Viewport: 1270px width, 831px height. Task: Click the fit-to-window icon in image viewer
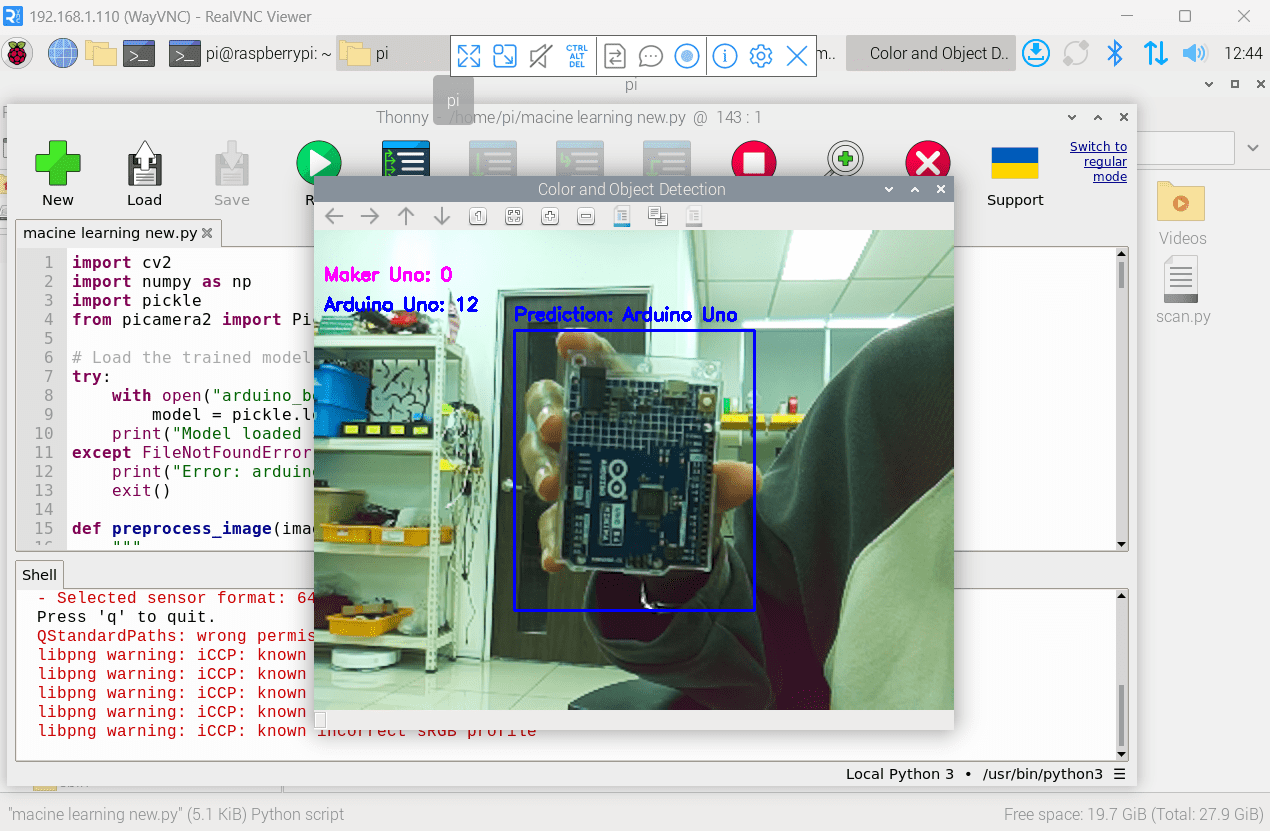[514, 216]
